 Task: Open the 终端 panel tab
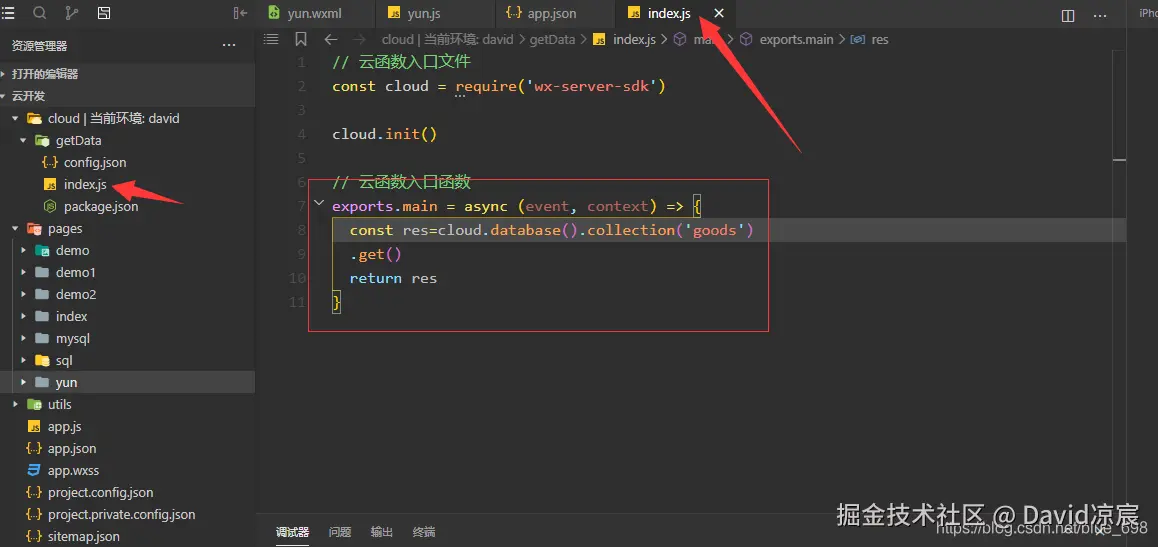(x=424, y=531)
